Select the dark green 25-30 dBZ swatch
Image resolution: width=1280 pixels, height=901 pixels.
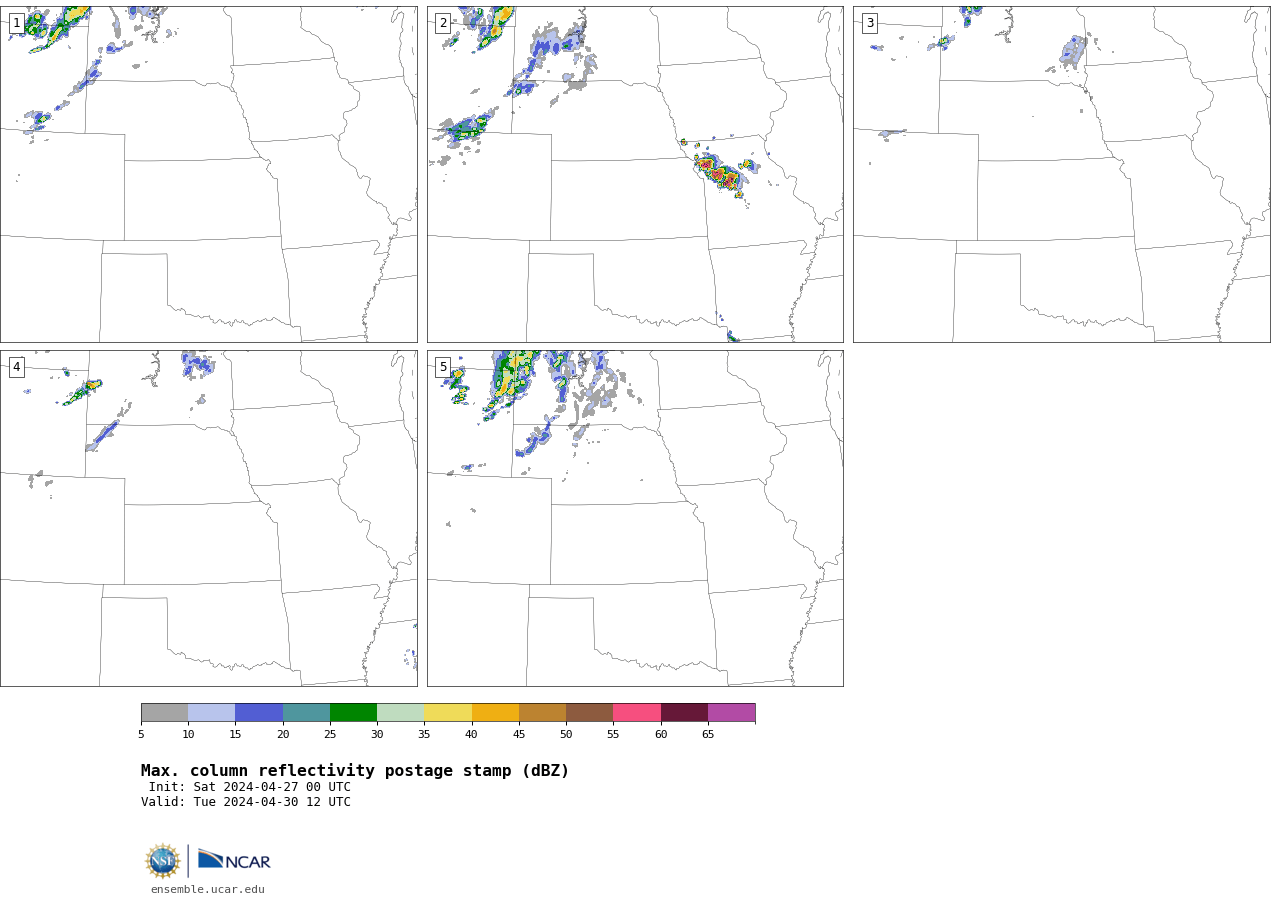(353, 713)
